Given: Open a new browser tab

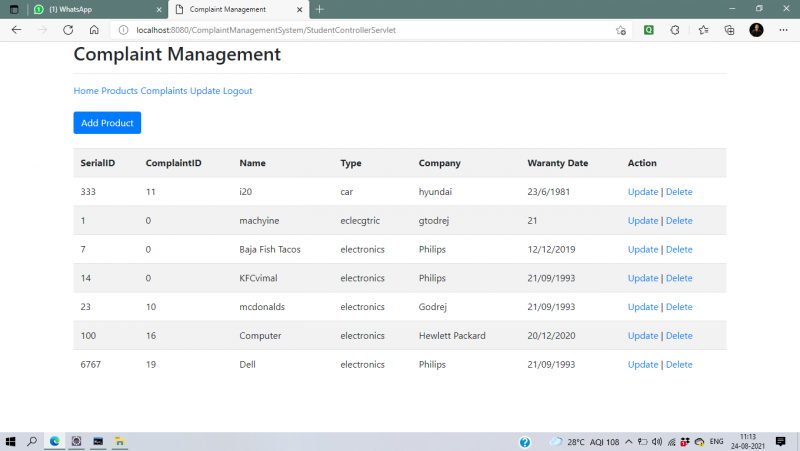Looking at the screenshot, I should (319, 9).
